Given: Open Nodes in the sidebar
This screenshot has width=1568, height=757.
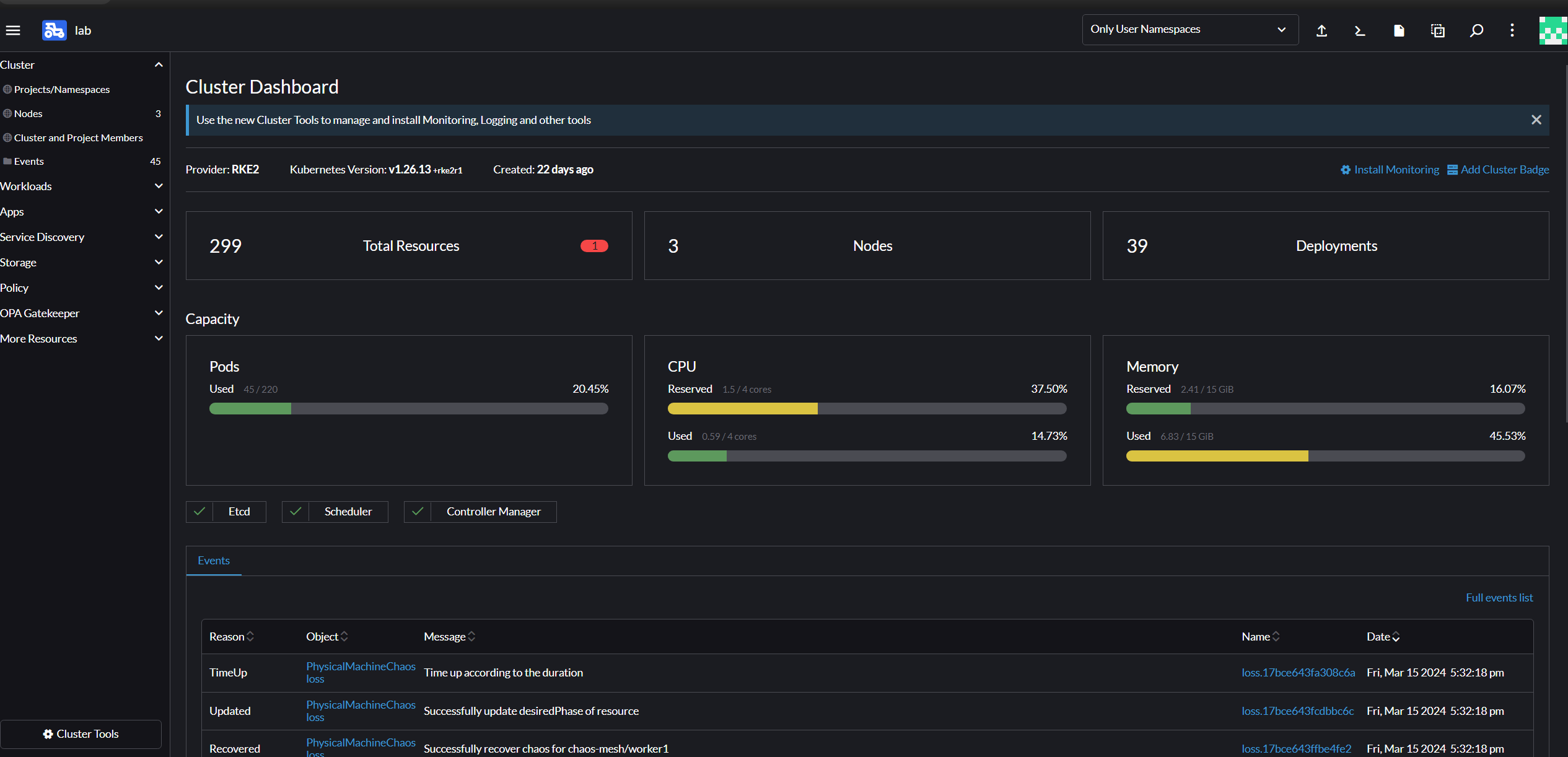Looking at the screenshot, I should pos(28,114).
